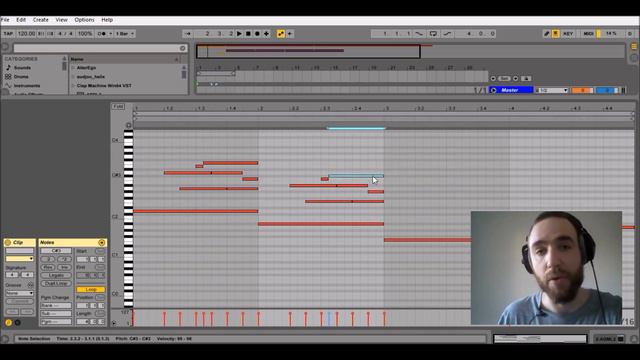Image resolution: width=640 pixels, height=360 pixels.
Task: Show the yellow Clip box toggle at bottom
Action: point(9,322)
